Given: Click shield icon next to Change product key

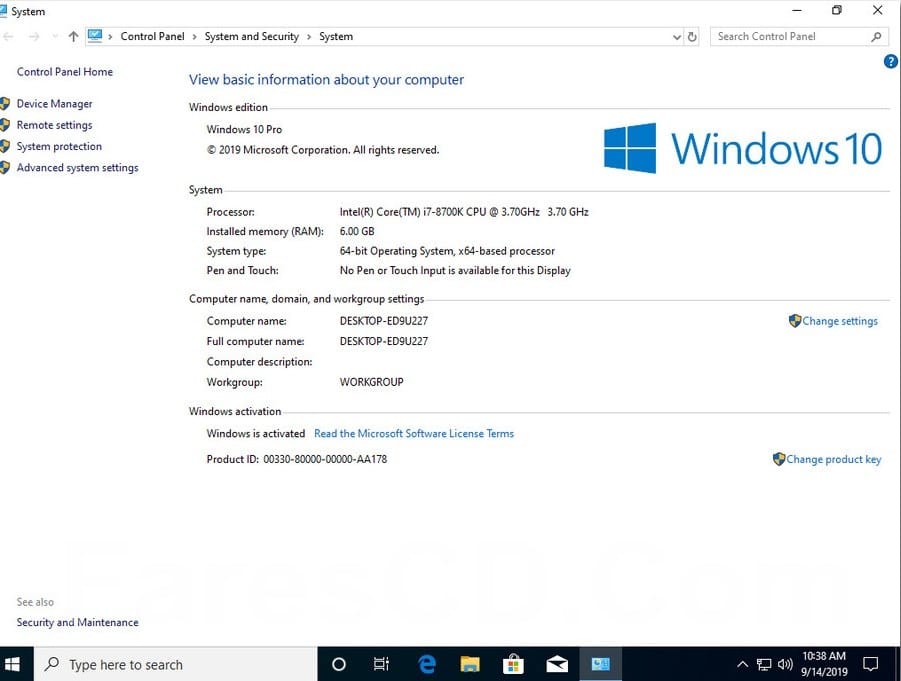Looking at the screenshot, I should tap(779, 459).
